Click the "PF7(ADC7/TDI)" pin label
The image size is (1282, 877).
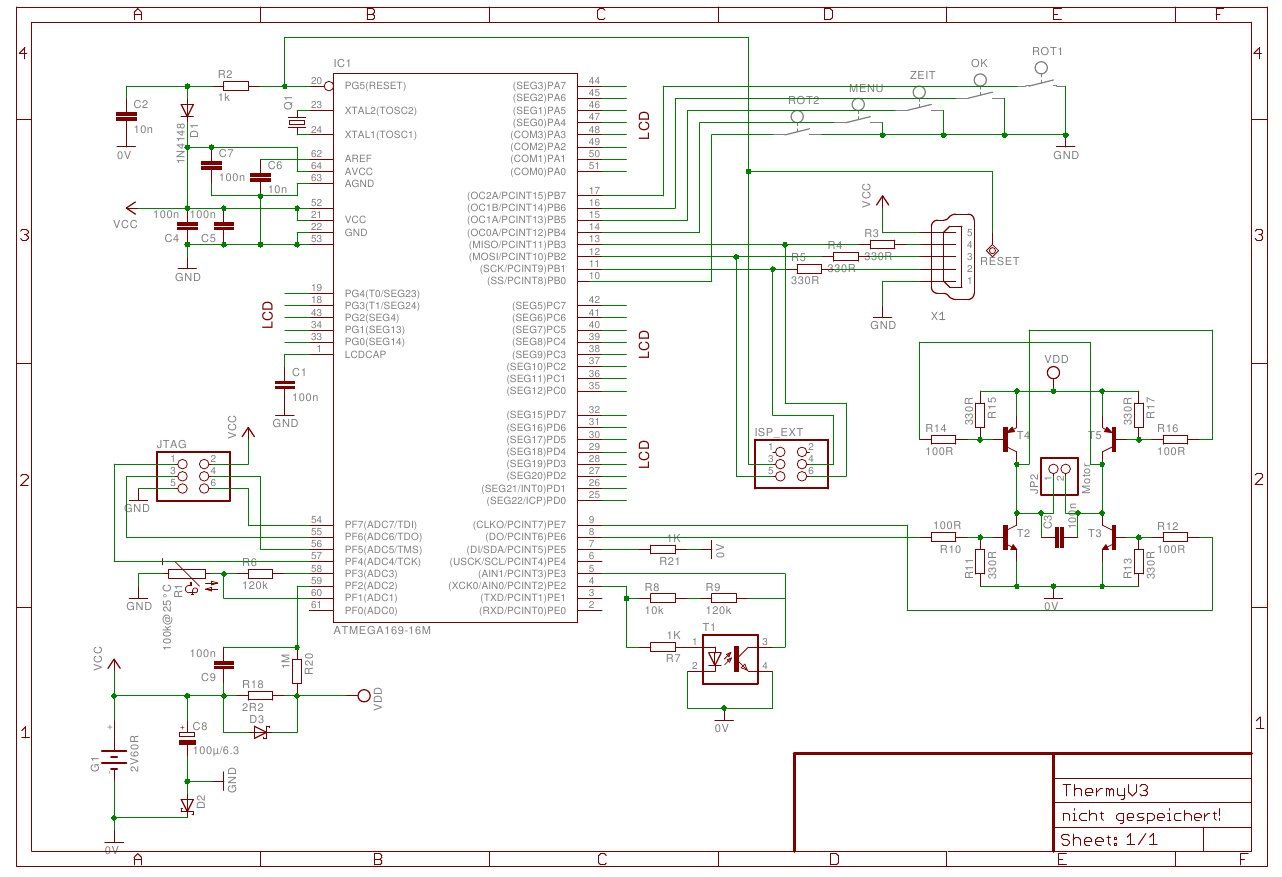click(380, 524)
